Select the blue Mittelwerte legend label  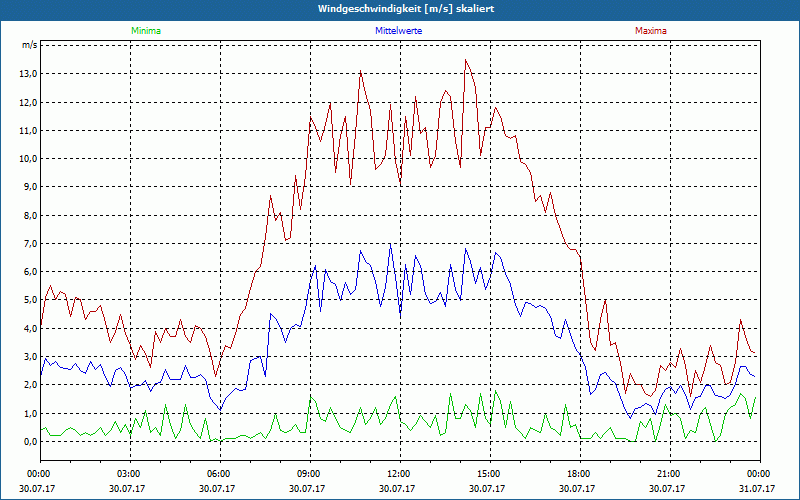click(x=398, y=31)
